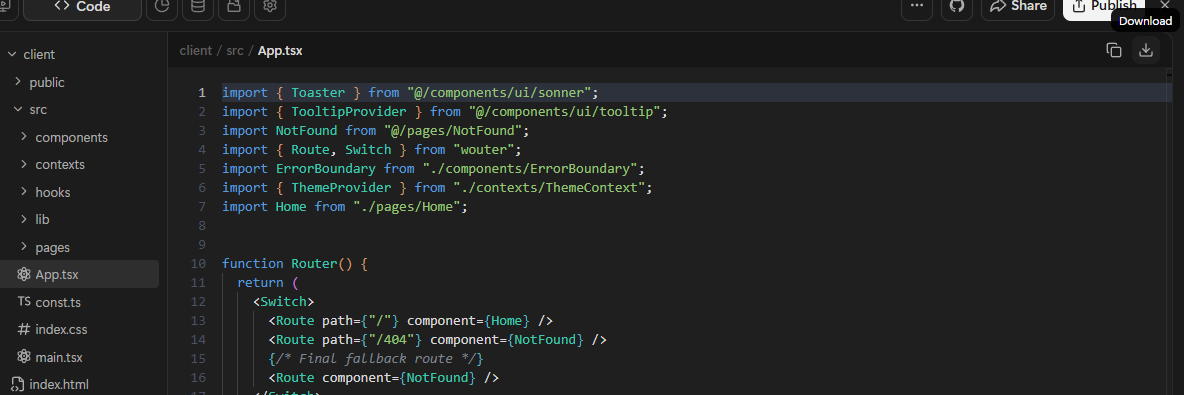
Task: Click line number 10 in the gutter
Action: point(199,264)
